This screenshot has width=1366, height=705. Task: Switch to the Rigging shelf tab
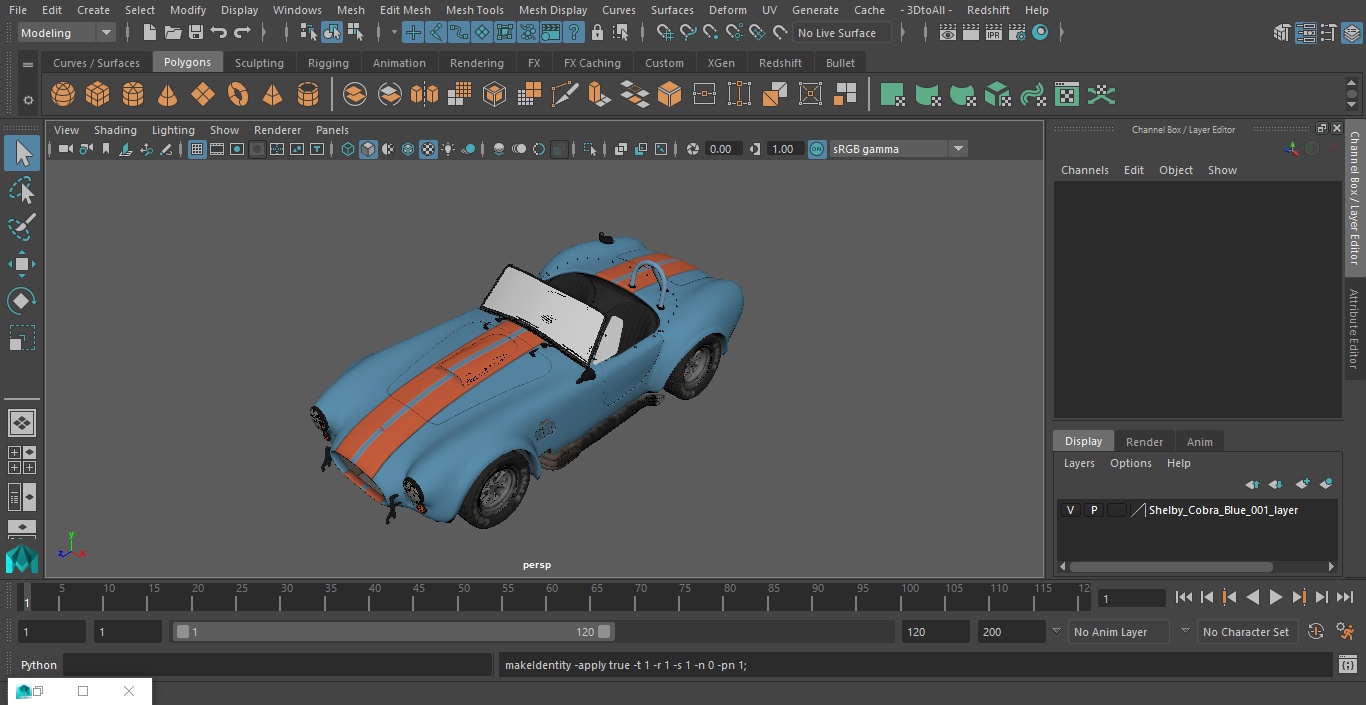coord(328,63)
